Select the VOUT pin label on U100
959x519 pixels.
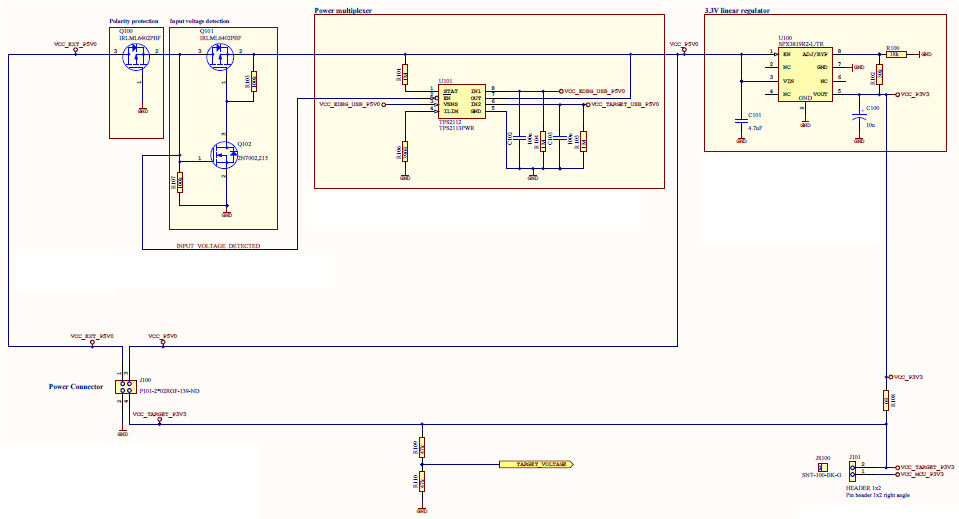tap(820, 94)
